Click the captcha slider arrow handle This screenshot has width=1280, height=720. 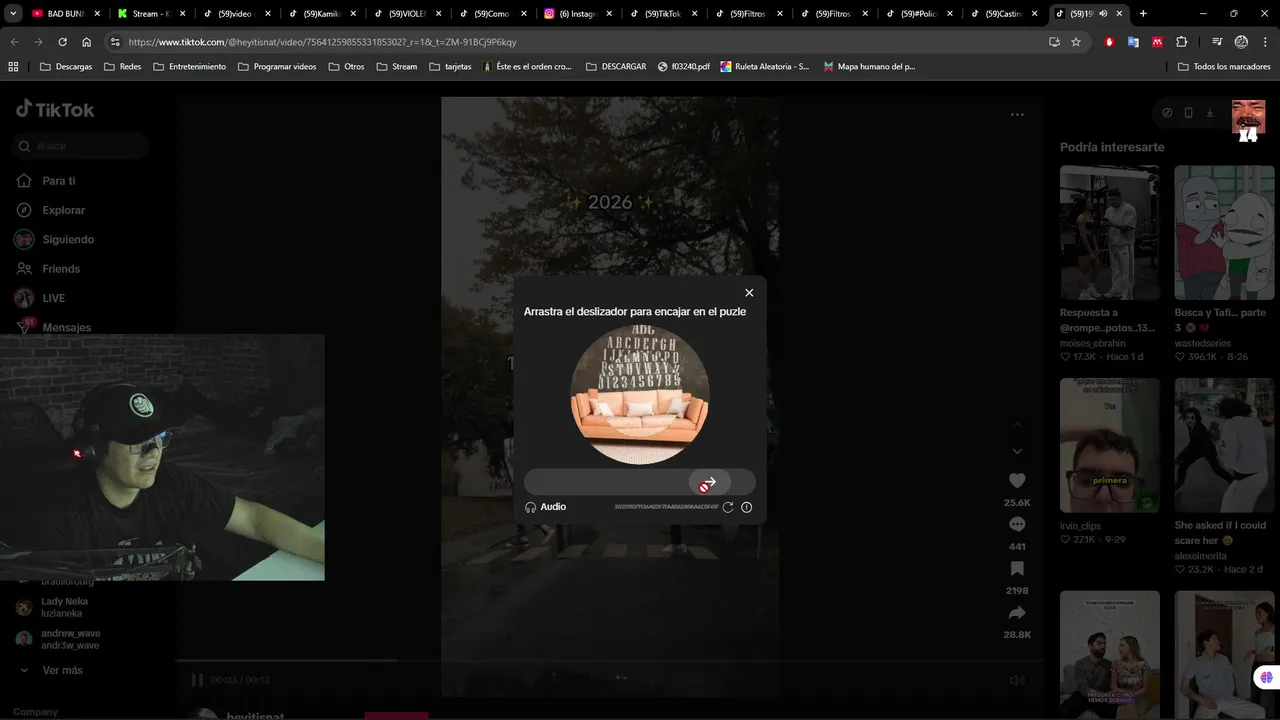(708, 484)
